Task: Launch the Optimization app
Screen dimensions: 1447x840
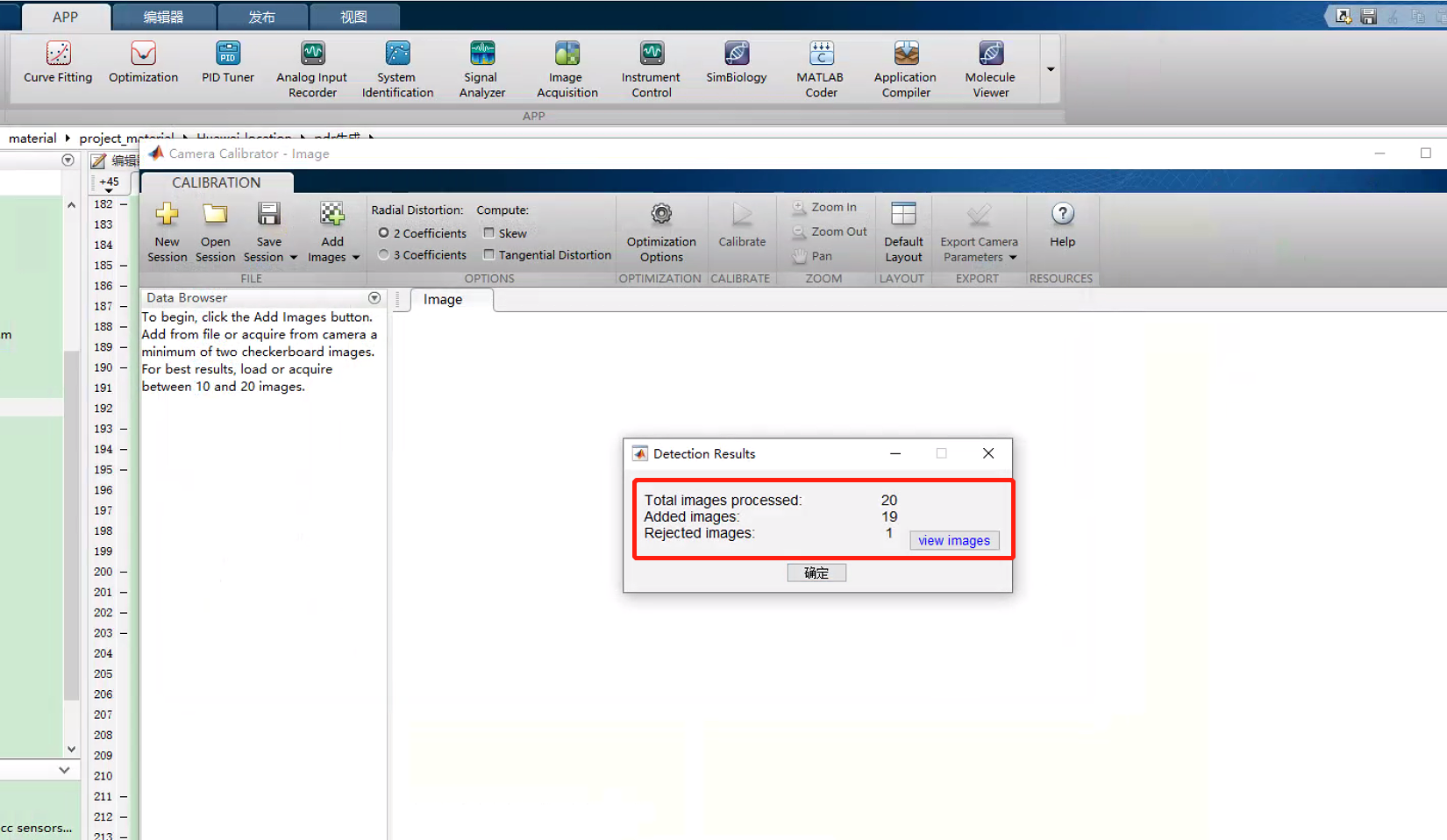Action: click(143, 62)
